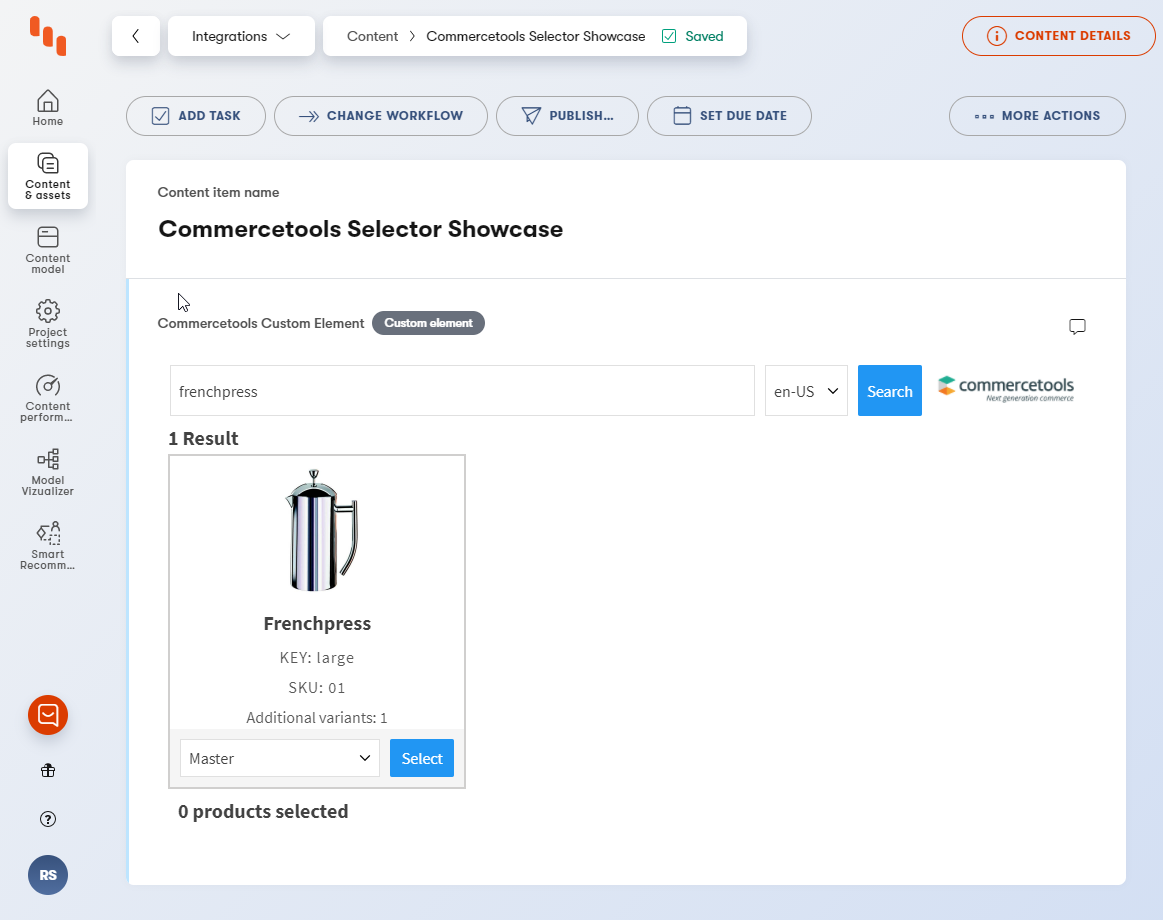Viewport: 1163px width, 920px height.
Task: Expand the Integrations project dropdown
Action: [241, 36]
